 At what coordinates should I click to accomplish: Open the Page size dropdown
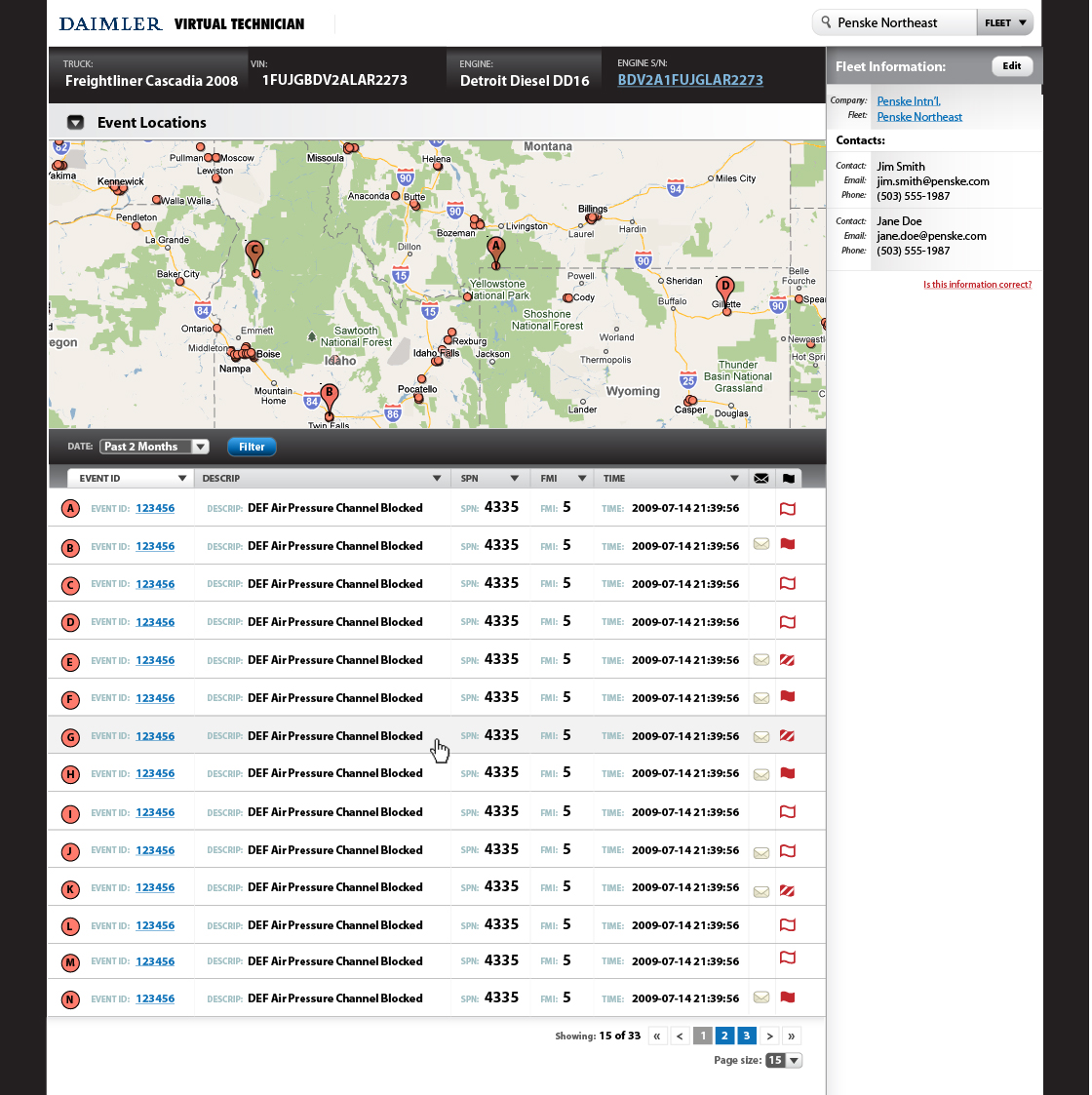pos(784,1060)
